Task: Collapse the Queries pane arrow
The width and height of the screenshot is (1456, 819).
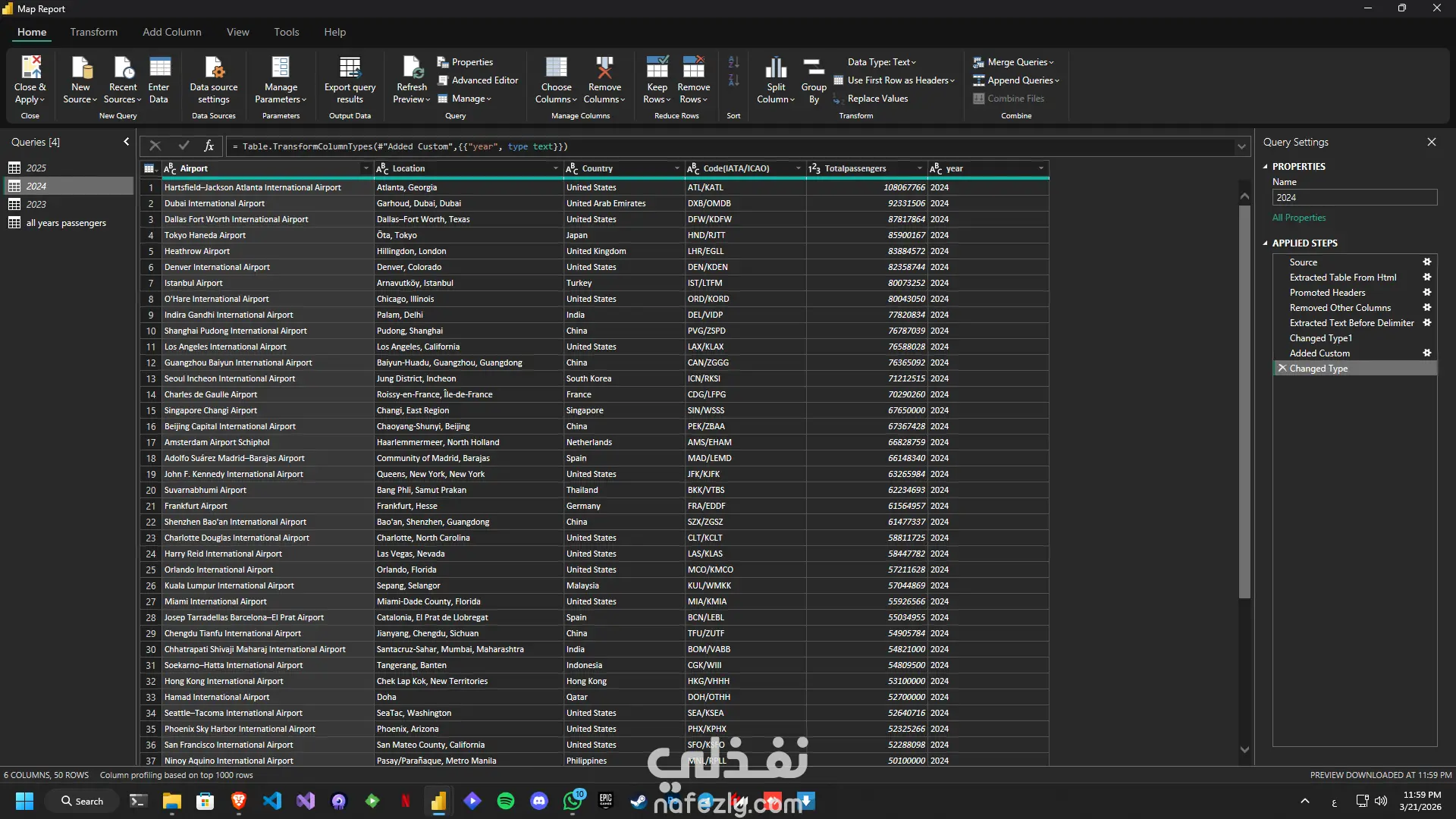Action: (x=126, y=142)
